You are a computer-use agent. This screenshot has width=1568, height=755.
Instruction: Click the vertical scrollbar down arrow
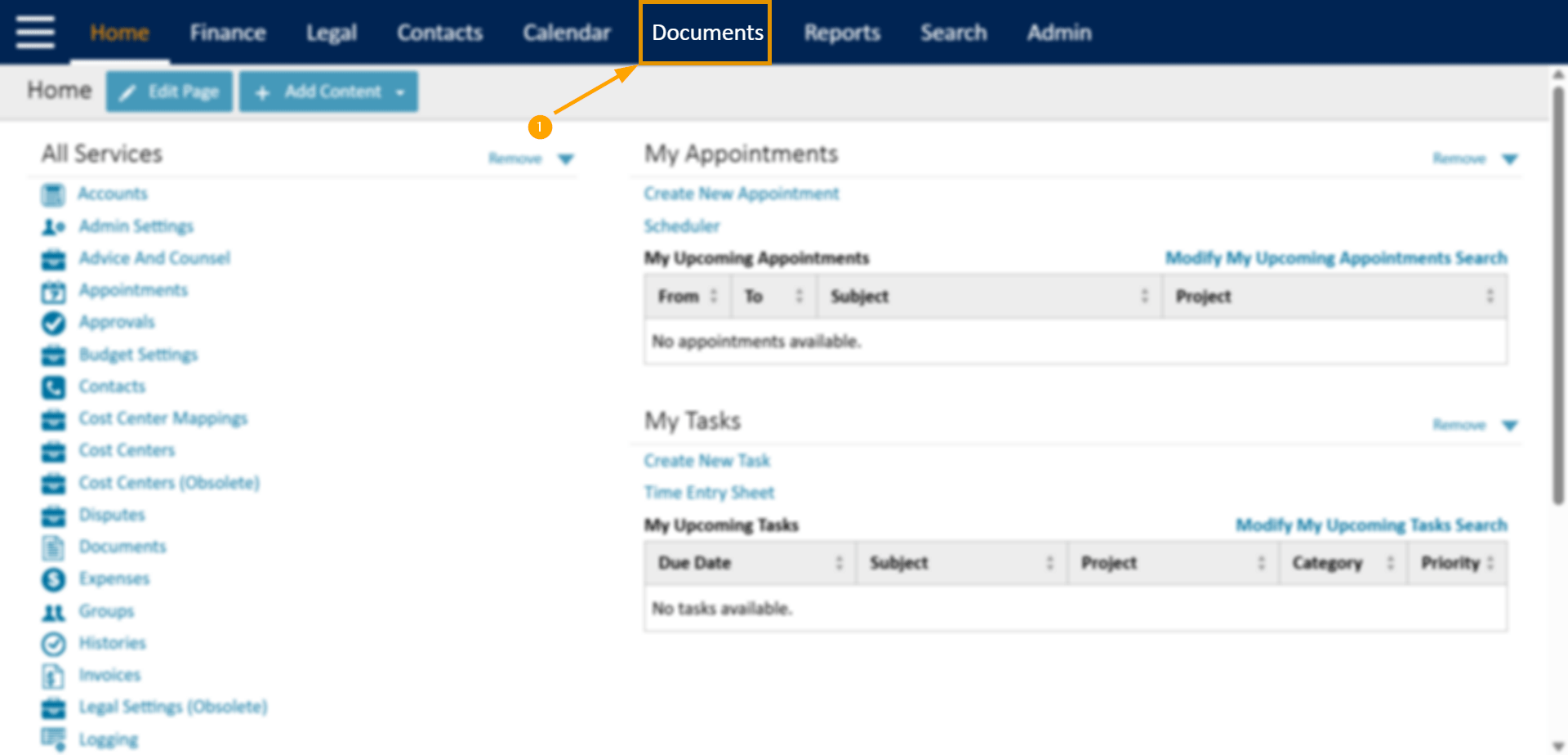[x=1558, y=744]
